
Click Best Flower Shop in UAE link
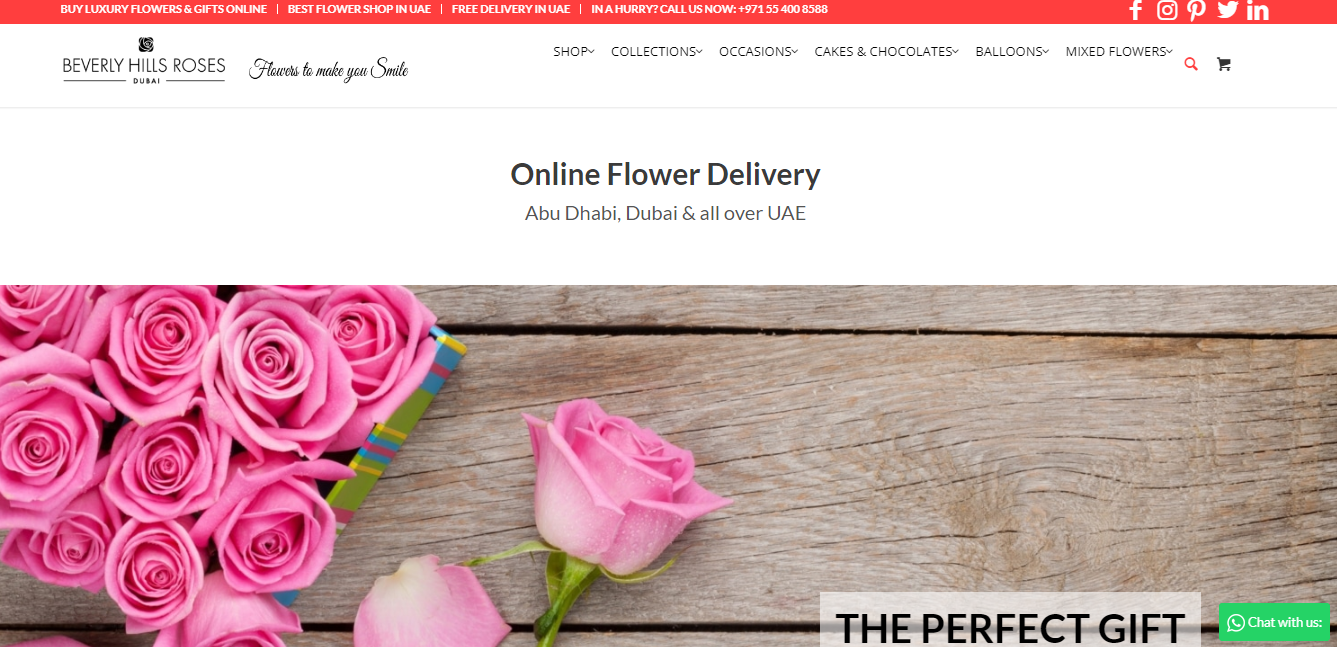pos(359,9)
